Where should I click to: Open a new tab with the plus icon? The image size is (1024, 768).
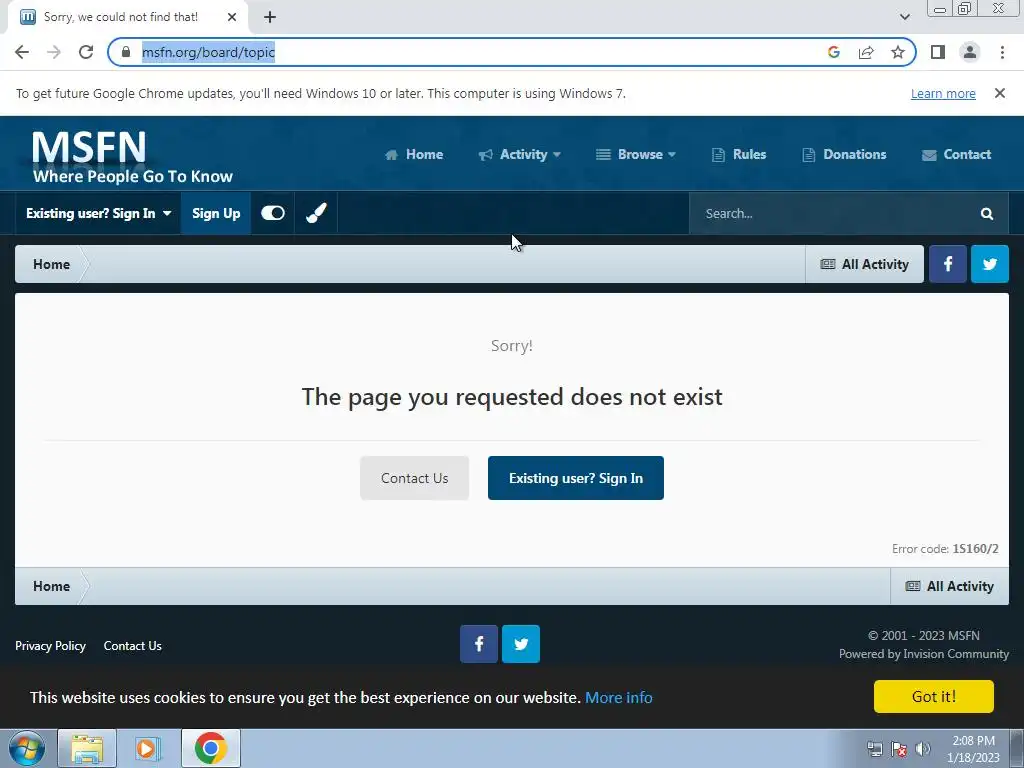pos(270,18)
